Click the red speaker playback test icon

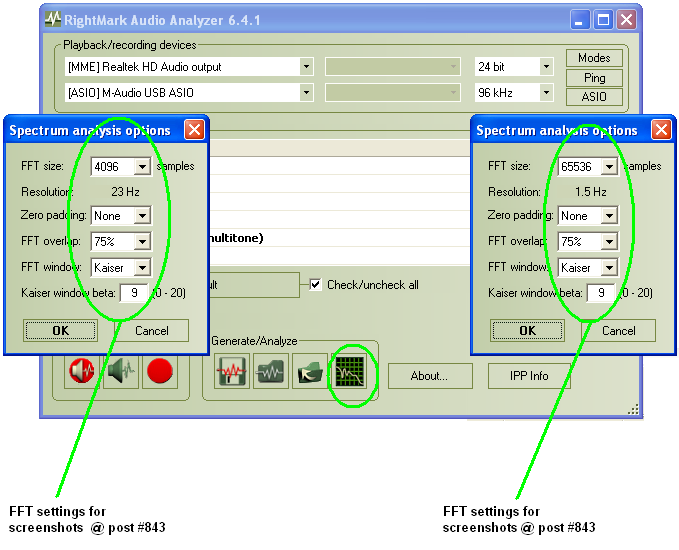82,371
